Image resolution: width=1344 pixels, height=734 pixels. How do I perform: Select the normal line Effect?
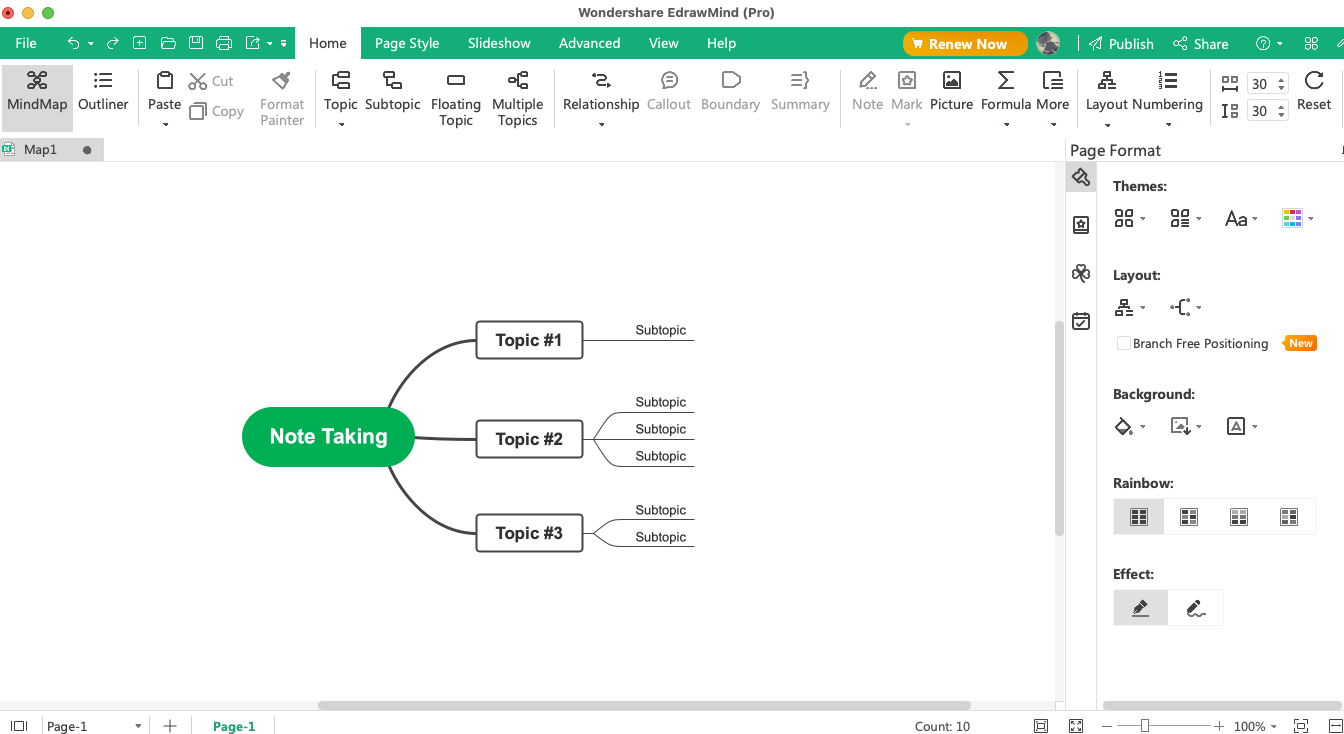click(x=1141, y=608)
